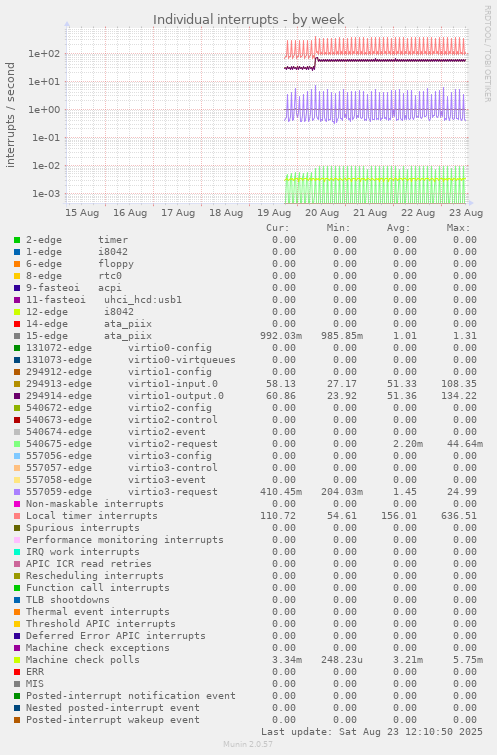Click the 'Avg:' column header
Screen dimensions: 497x755
coord(398,228)
